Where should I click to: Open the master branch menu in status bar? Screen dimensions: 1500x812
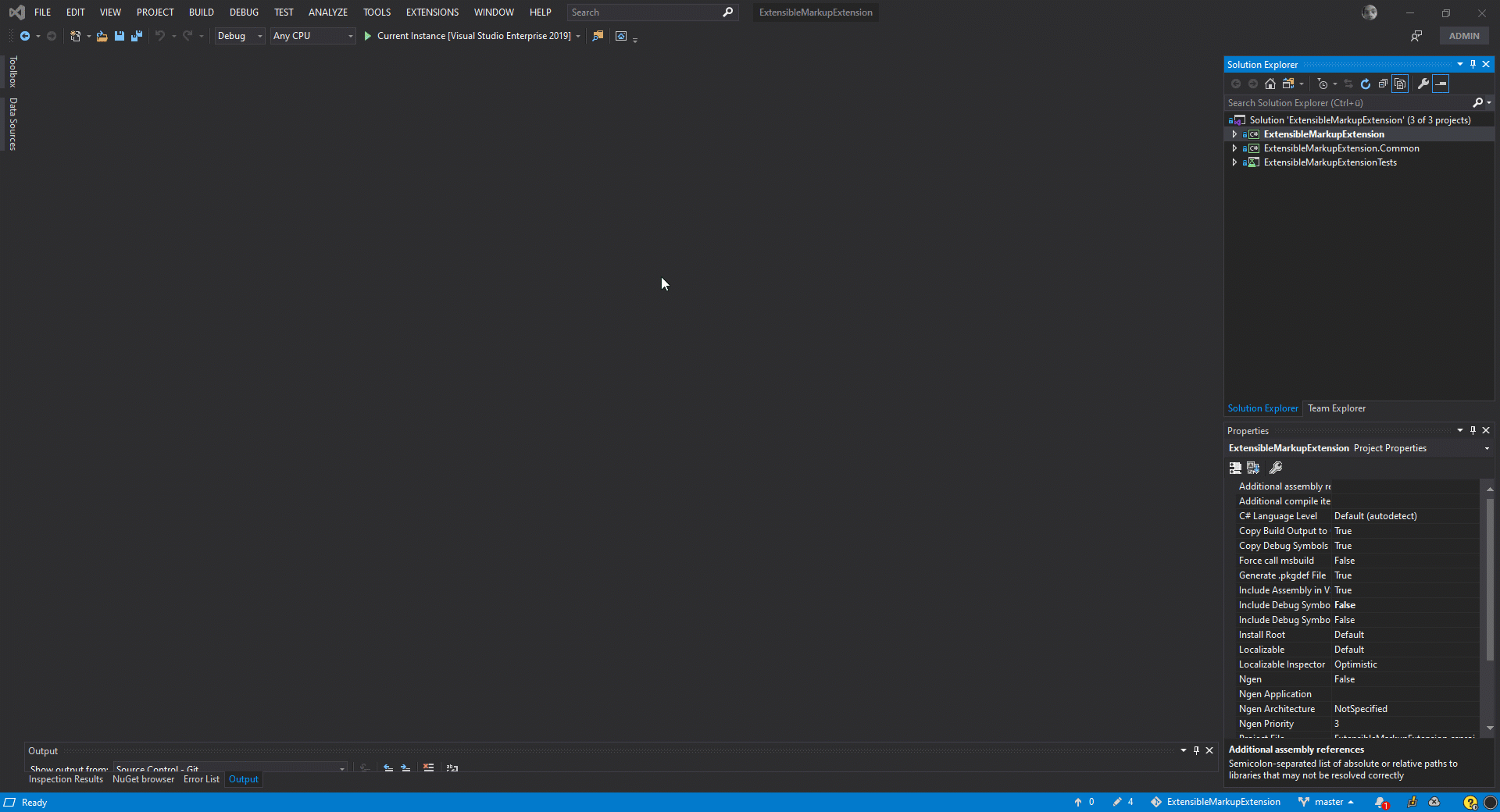(x=1326, y=802)
